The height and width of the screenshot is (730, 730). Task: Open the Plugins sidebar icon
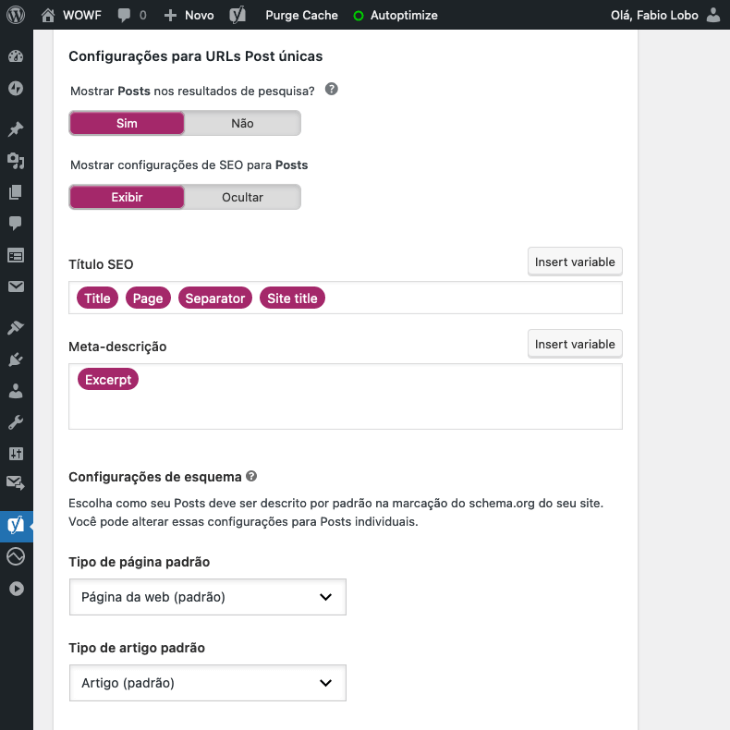[16, 359]
